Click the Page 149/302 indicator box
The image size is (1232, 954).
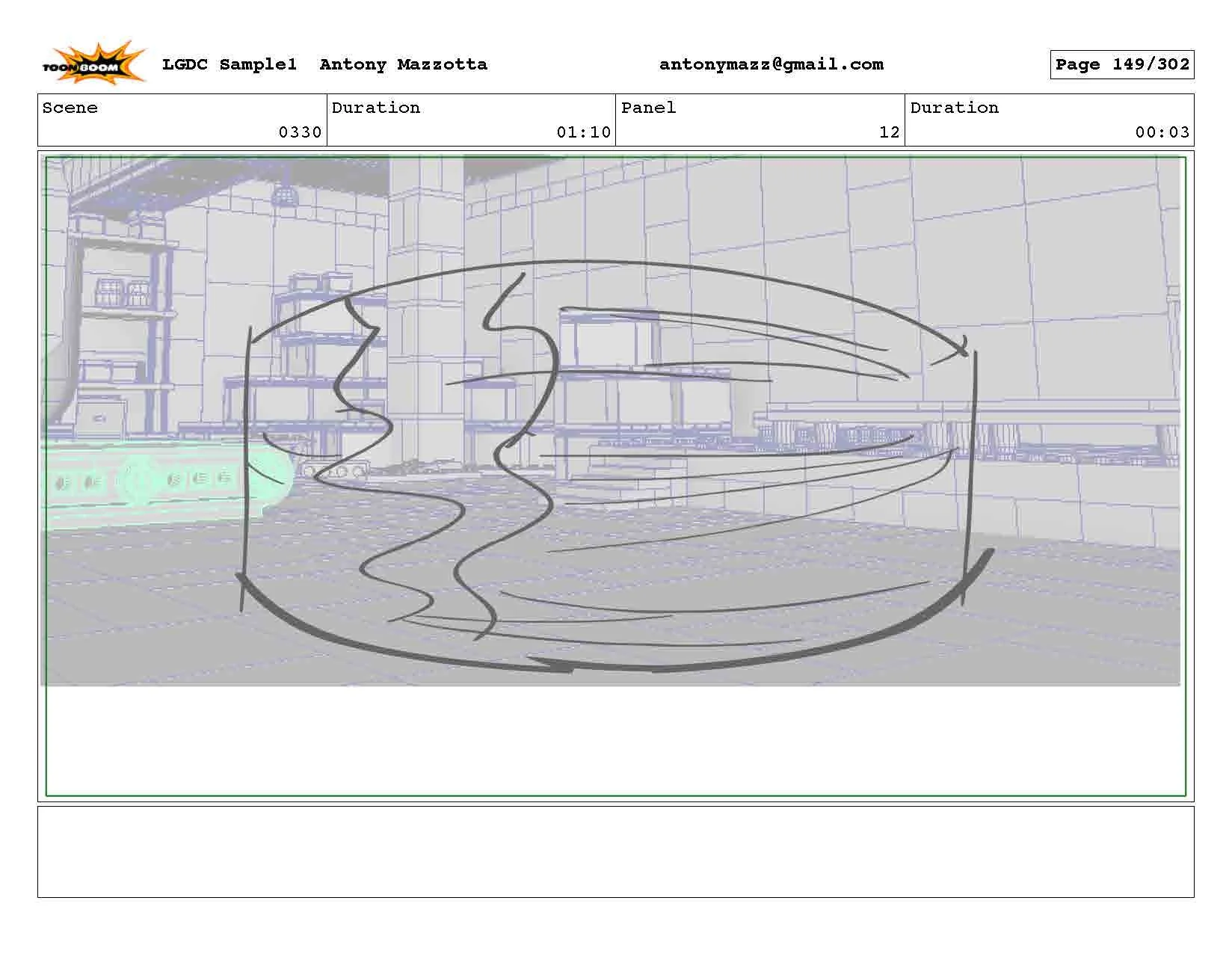[1122, 64]
